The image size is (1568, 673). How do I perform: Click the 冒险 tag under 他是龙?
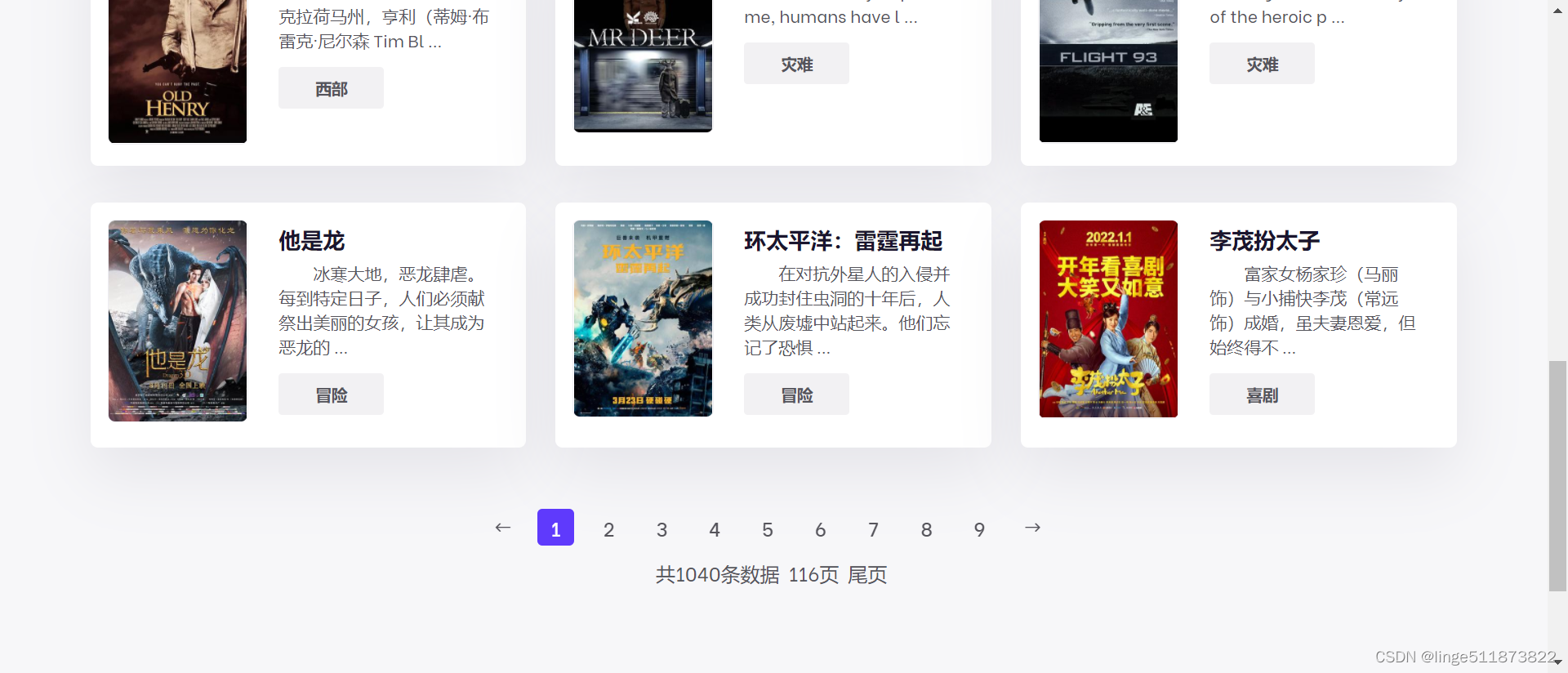(331, 394)
